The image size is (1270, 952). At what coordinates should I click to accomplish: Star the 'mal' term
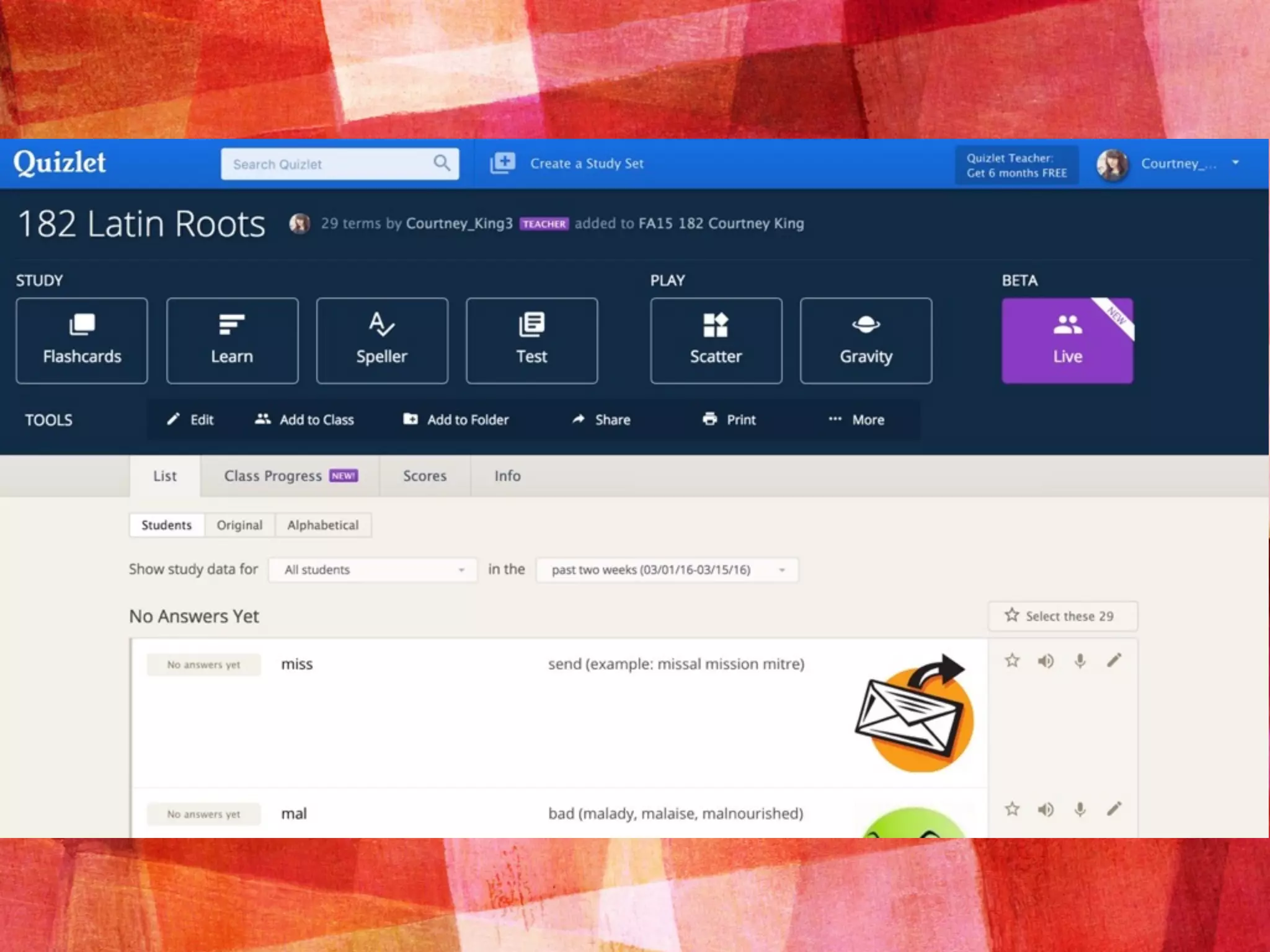click(1012, 809)
